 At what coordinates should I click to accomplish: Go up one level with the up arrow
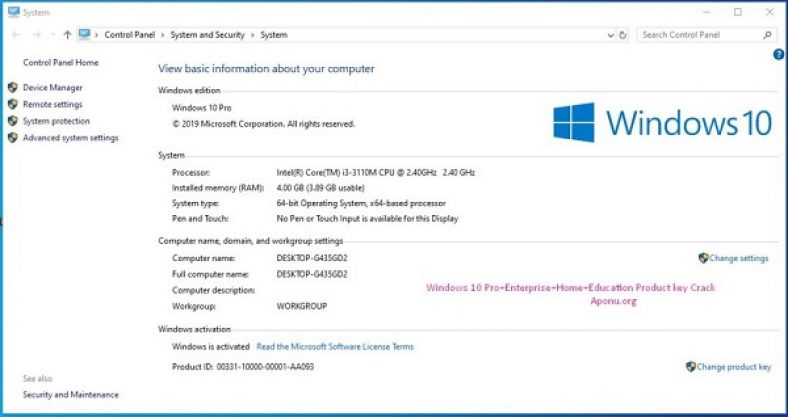tap(67, 35)
